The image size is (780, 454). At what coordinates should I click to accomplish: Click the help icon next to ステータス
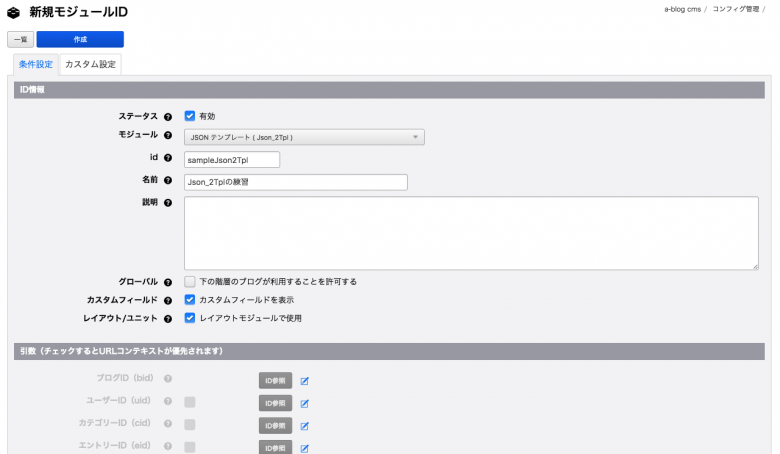click(x=168, y=116)
